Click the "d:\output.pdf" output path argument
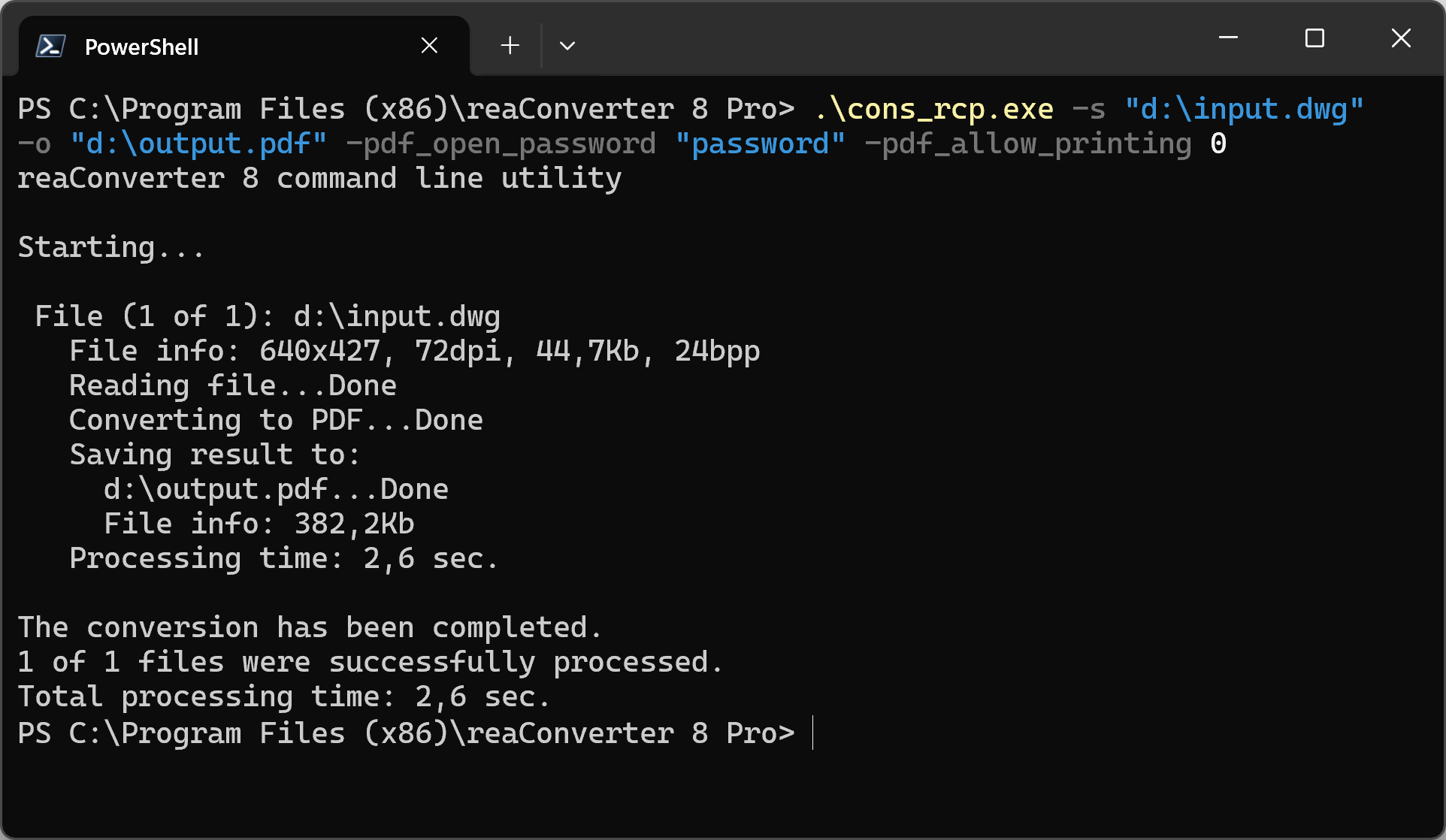The height and width of the screenshot is (840, 1446). pyautogui.click(x=198, y=144)
